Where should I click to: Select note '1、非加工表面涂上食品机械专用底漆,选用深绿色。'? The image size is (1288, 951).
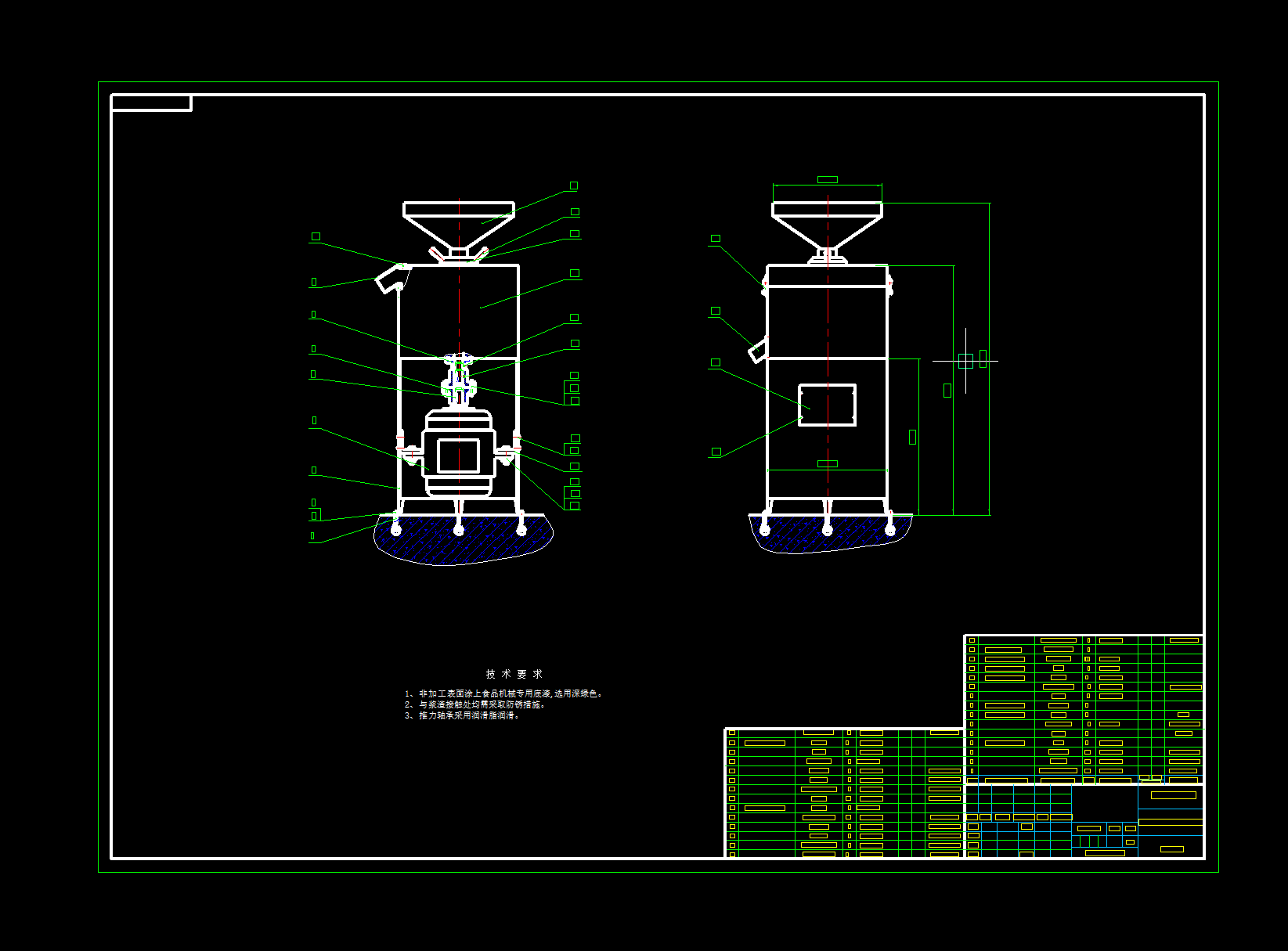(504, 693)
